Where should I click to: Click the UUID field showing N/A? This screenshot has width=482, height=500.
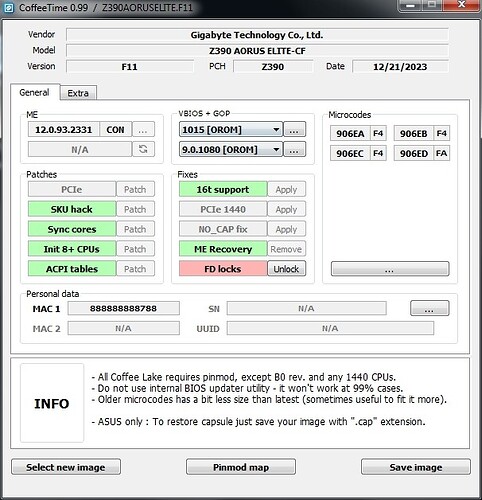click(x=330, y=328)
